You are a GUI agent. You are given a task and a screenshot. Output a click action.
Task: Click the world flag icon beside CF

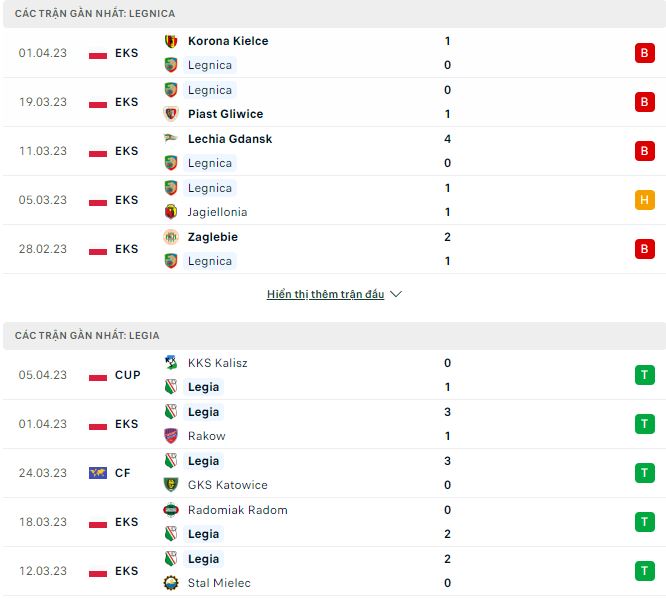pos(98,473)
